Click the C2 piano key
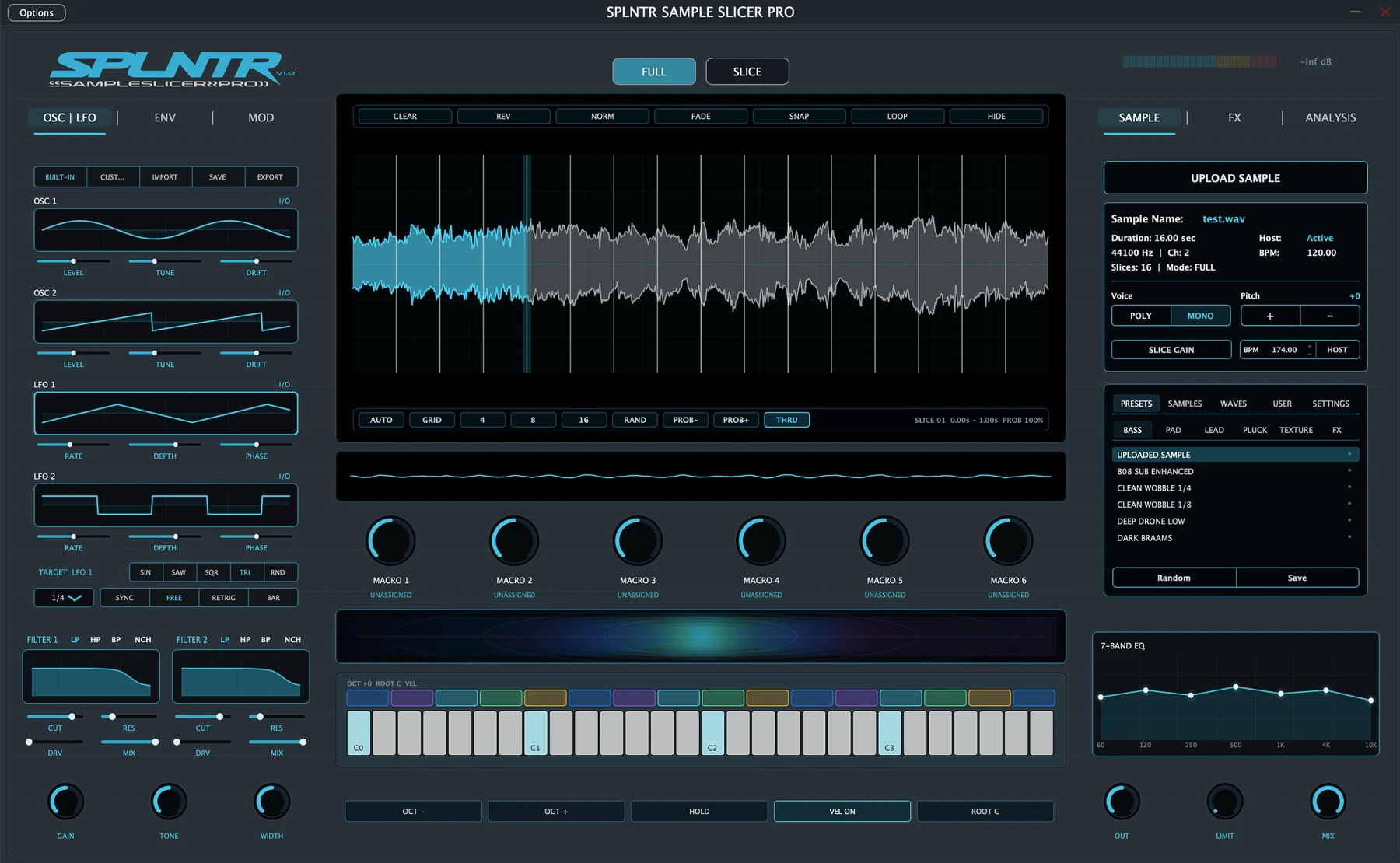Image resolution: width=1400 pixels, height=863 pixels. 712,732
